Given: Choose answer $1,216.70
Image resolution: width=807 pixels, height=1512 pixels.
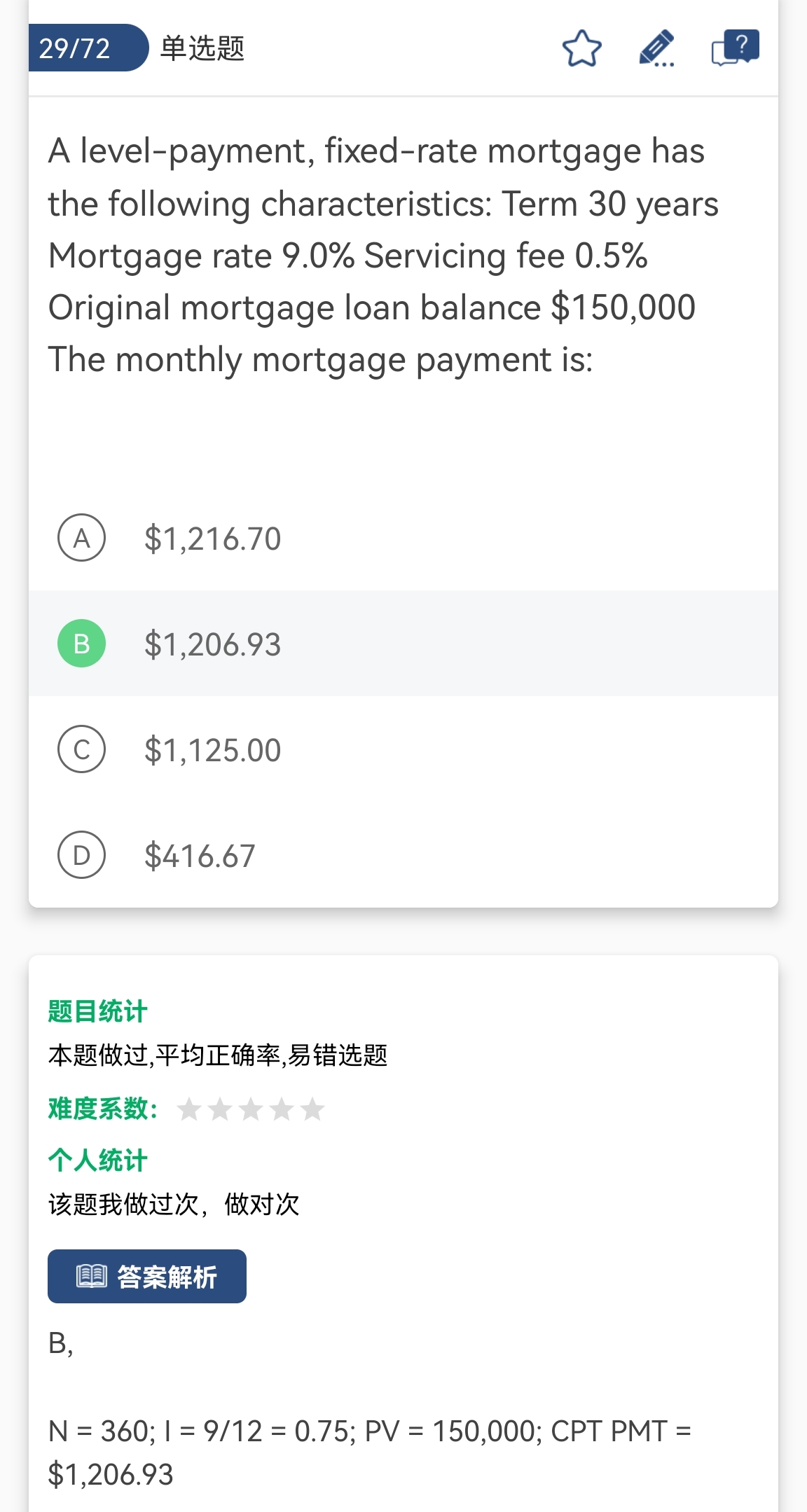Looking at the screenshot, I should pyautogui.click(x=212, y=539).
